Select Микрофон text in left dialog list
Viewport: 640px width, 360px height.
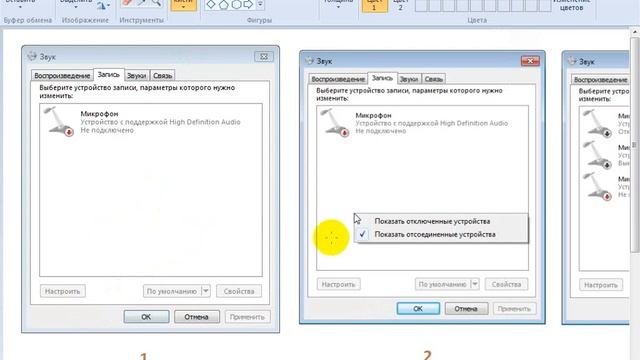pos(99,113)
